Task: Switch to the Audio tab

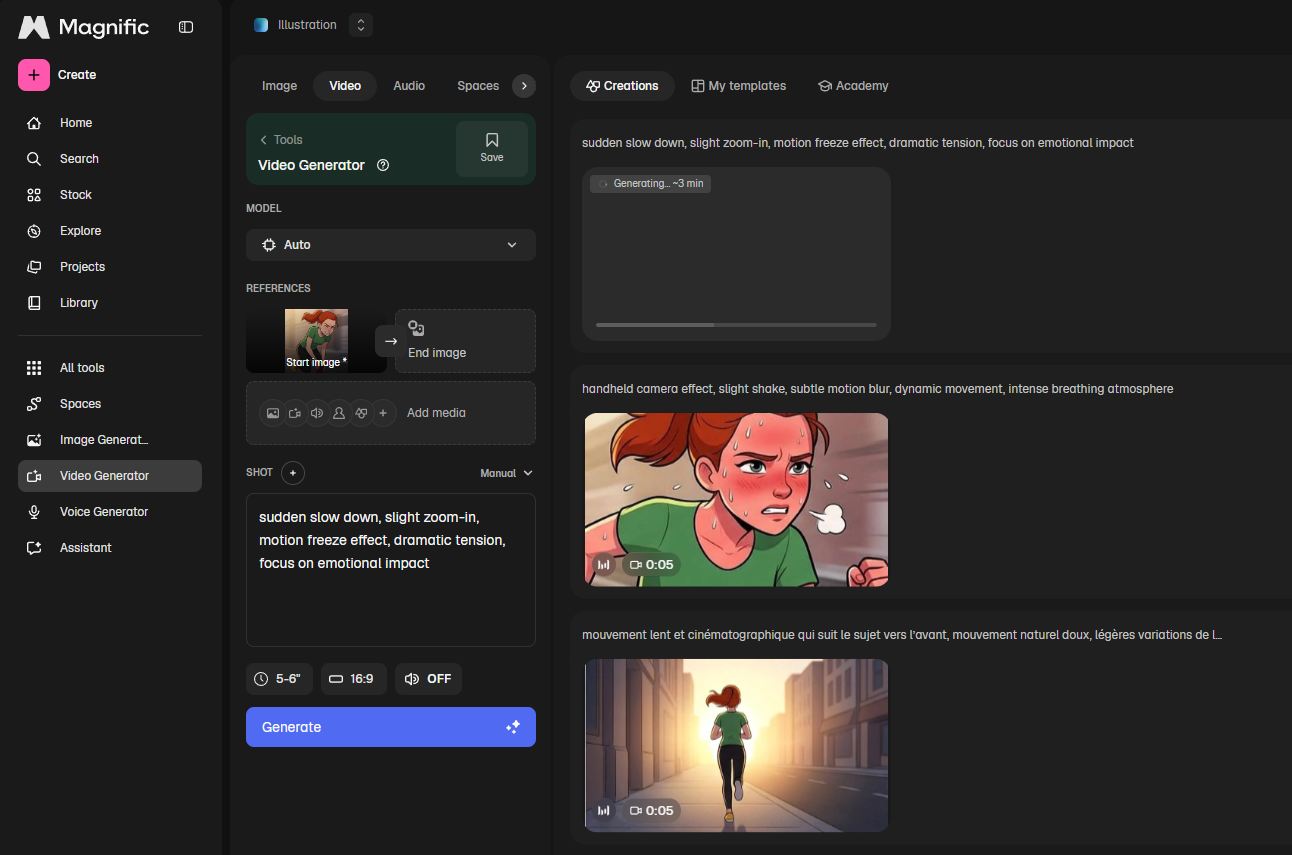Action: click(409, 86)
